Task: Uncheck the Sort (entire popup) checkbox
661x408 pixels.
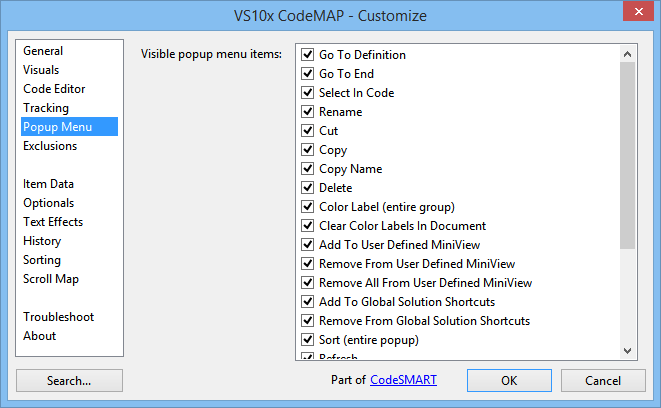Action: [308, 340]
